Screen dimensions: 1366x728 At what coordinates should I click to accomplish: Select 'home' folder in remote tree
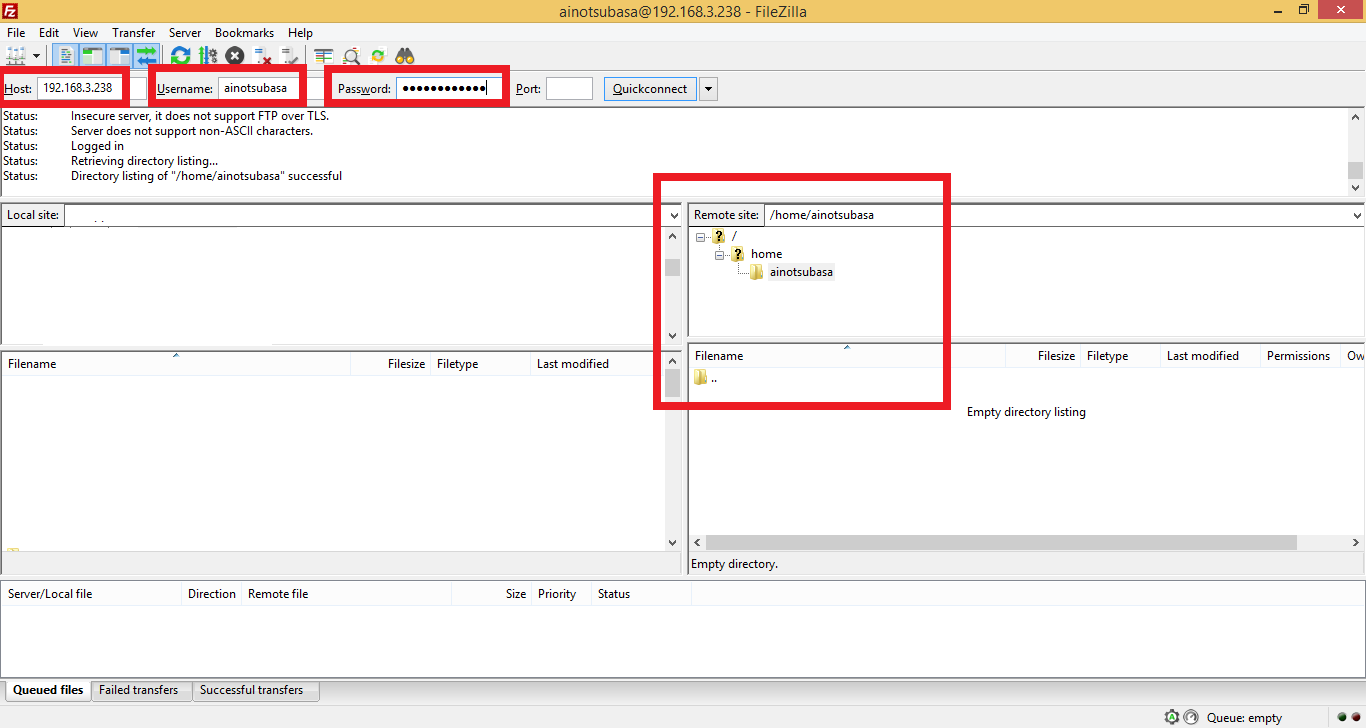[766, 254]
